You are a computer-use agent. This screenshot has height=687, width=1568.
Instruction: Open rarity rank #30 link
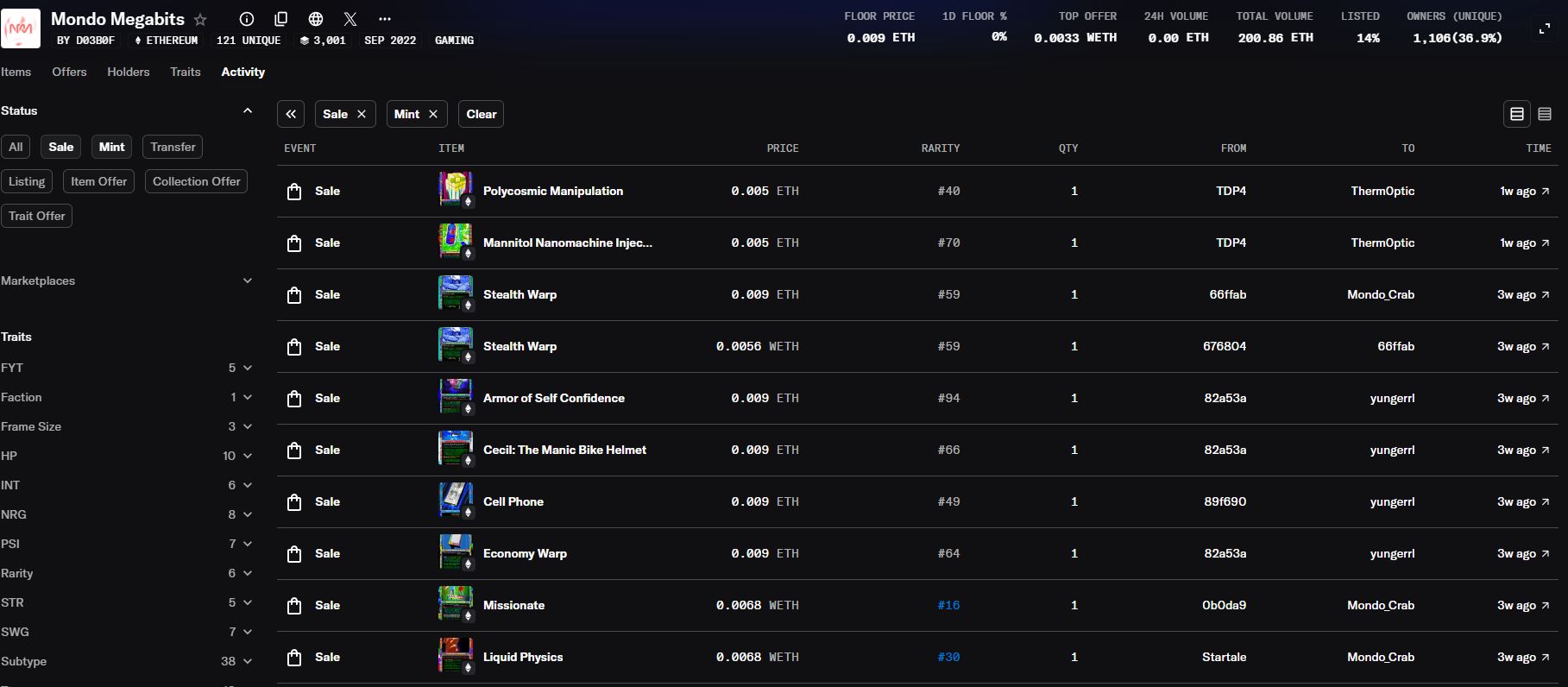(x=948, y=657)
